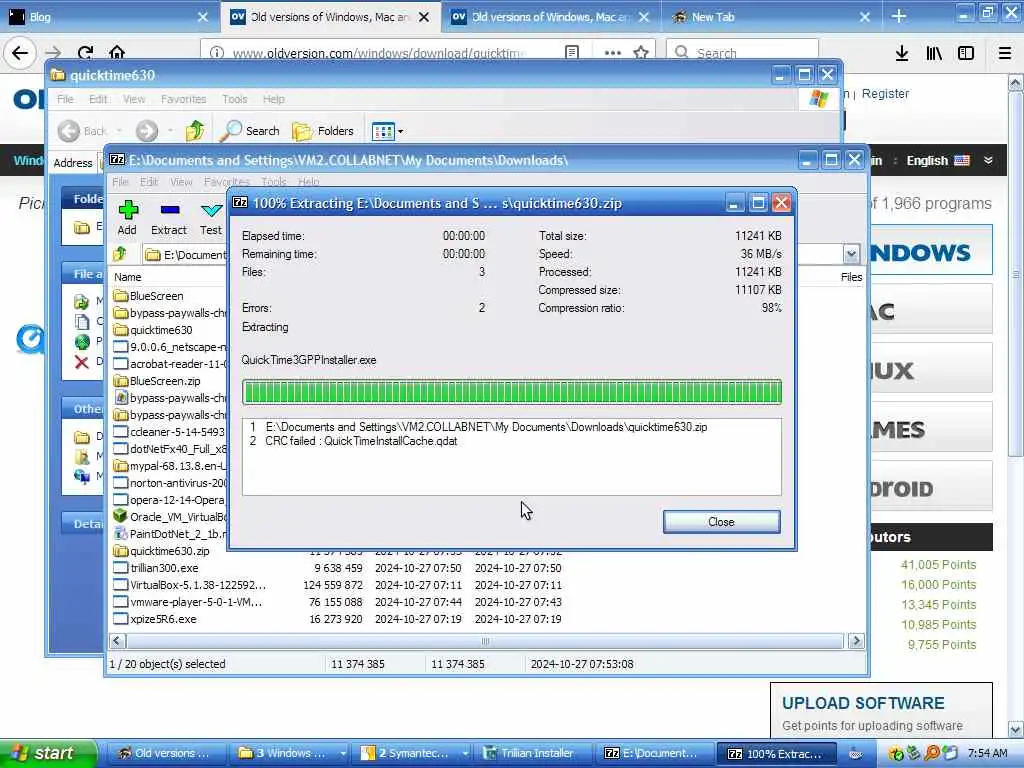Viewport: 1024px width, 768px height.
Task: Open Firefox downloads arrow icon
Action: [902, 53]
